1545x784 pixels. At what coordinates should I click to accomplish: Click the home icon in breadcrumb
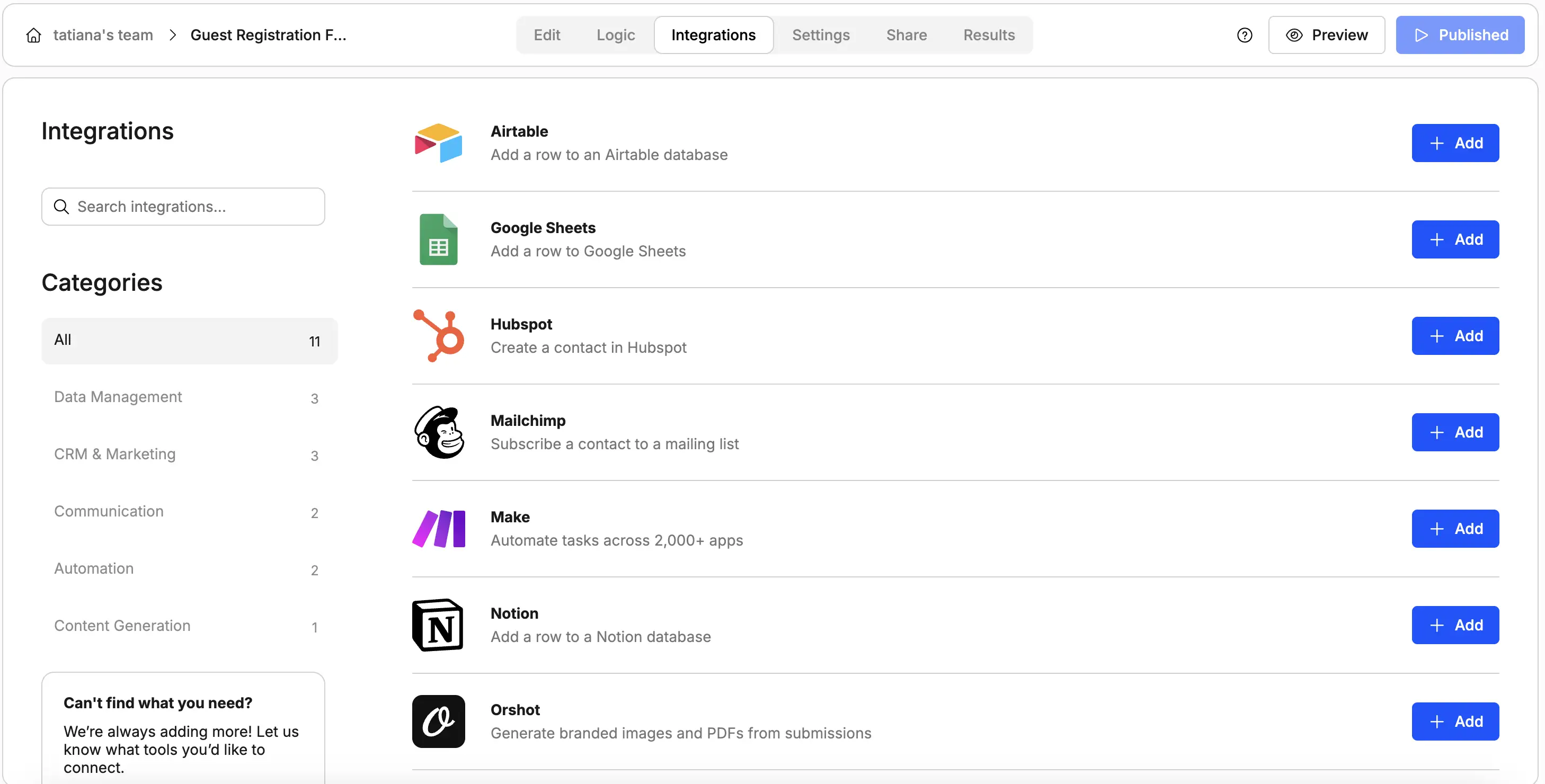click(x=33, y=35)
